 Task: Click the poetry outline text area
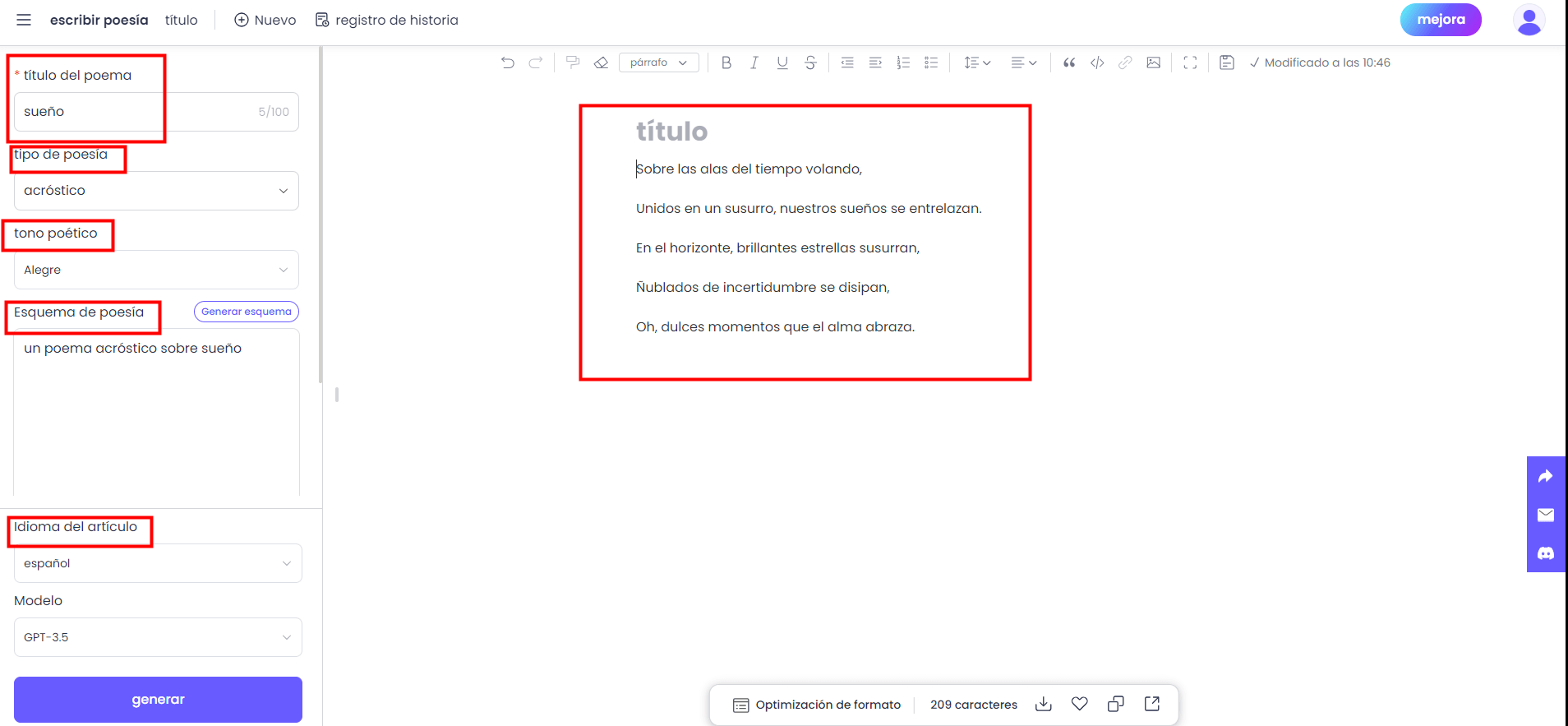coord(156,413)
